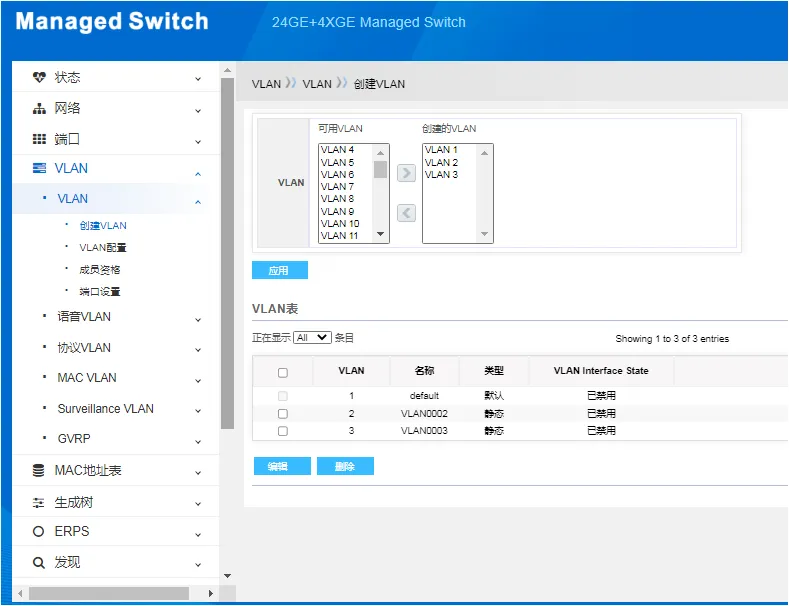Open the 成员资格 menu item
This screenshot has height=606, width=789.
click(100, 270)
